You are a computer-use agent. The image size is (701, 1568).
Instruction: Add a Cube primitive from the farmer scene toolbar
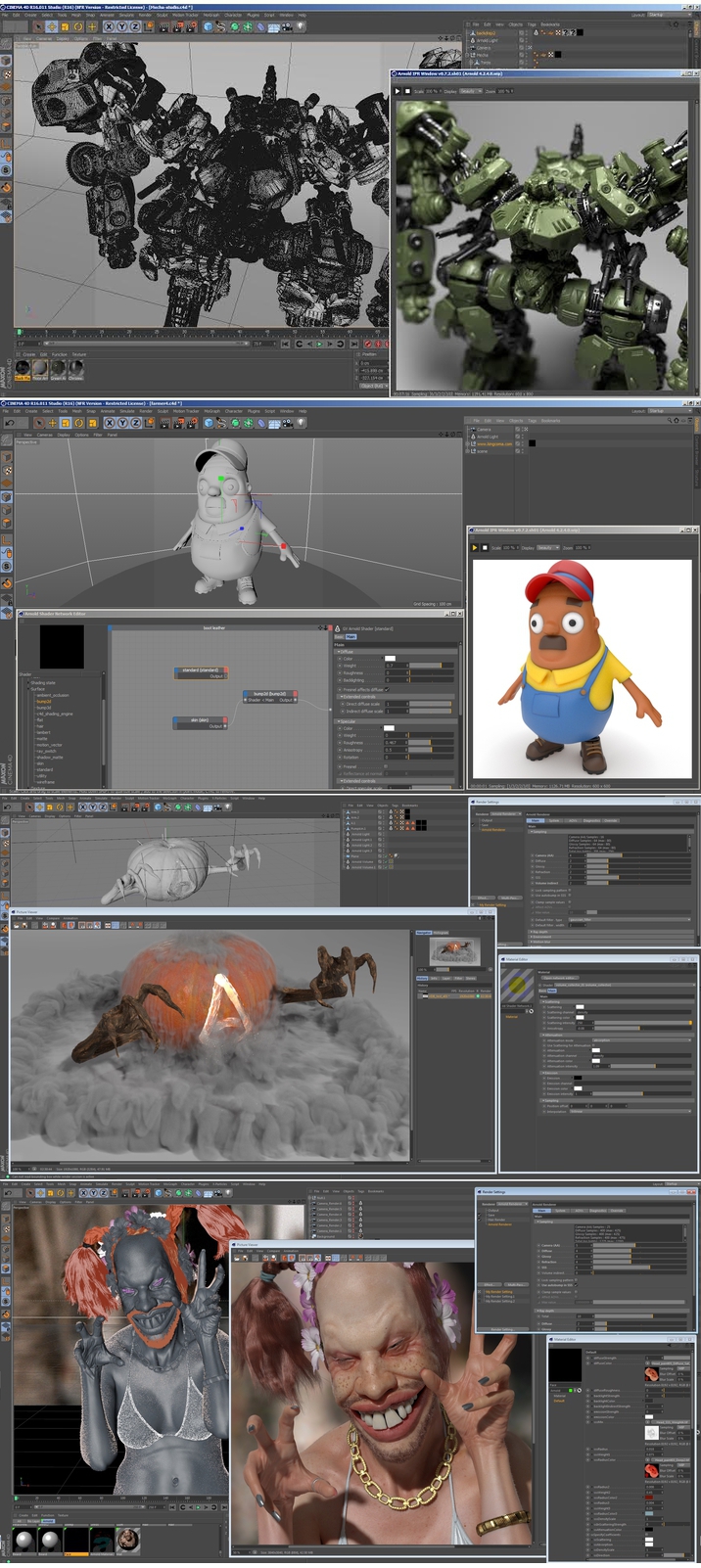(x=209, y=423)
